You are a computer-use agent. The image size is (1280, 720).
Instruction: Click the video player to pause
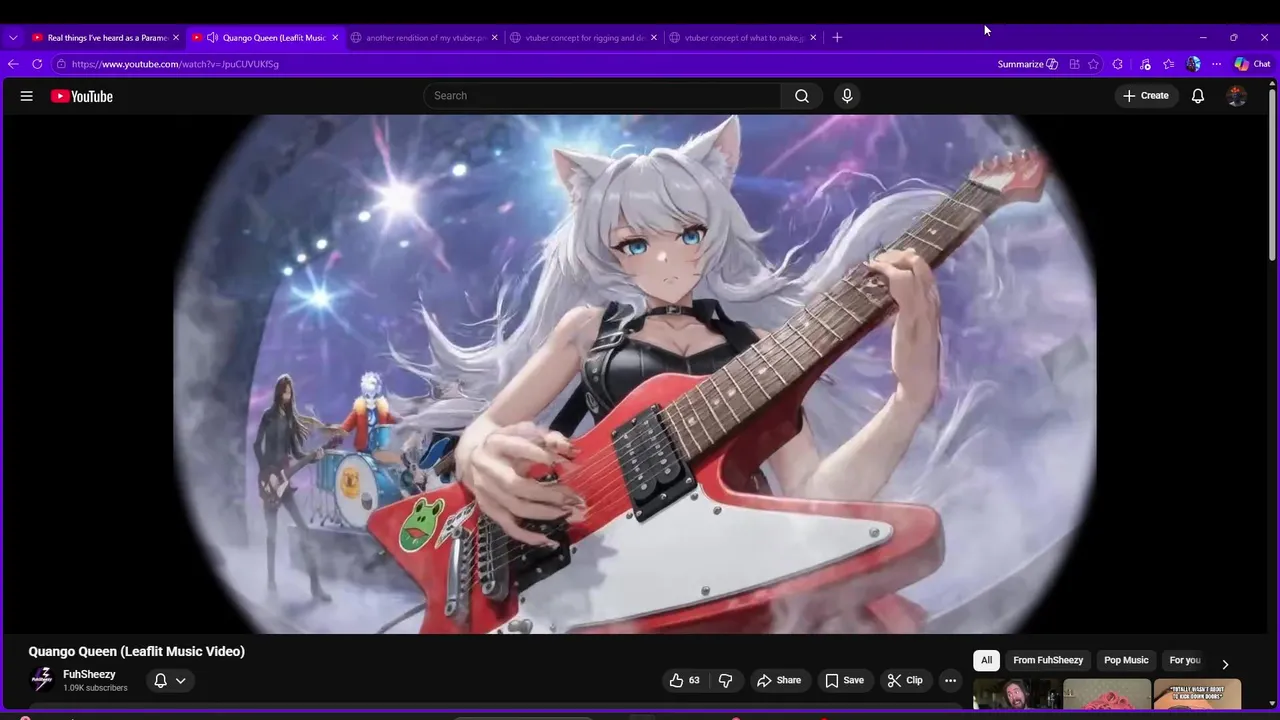[635, 374]
